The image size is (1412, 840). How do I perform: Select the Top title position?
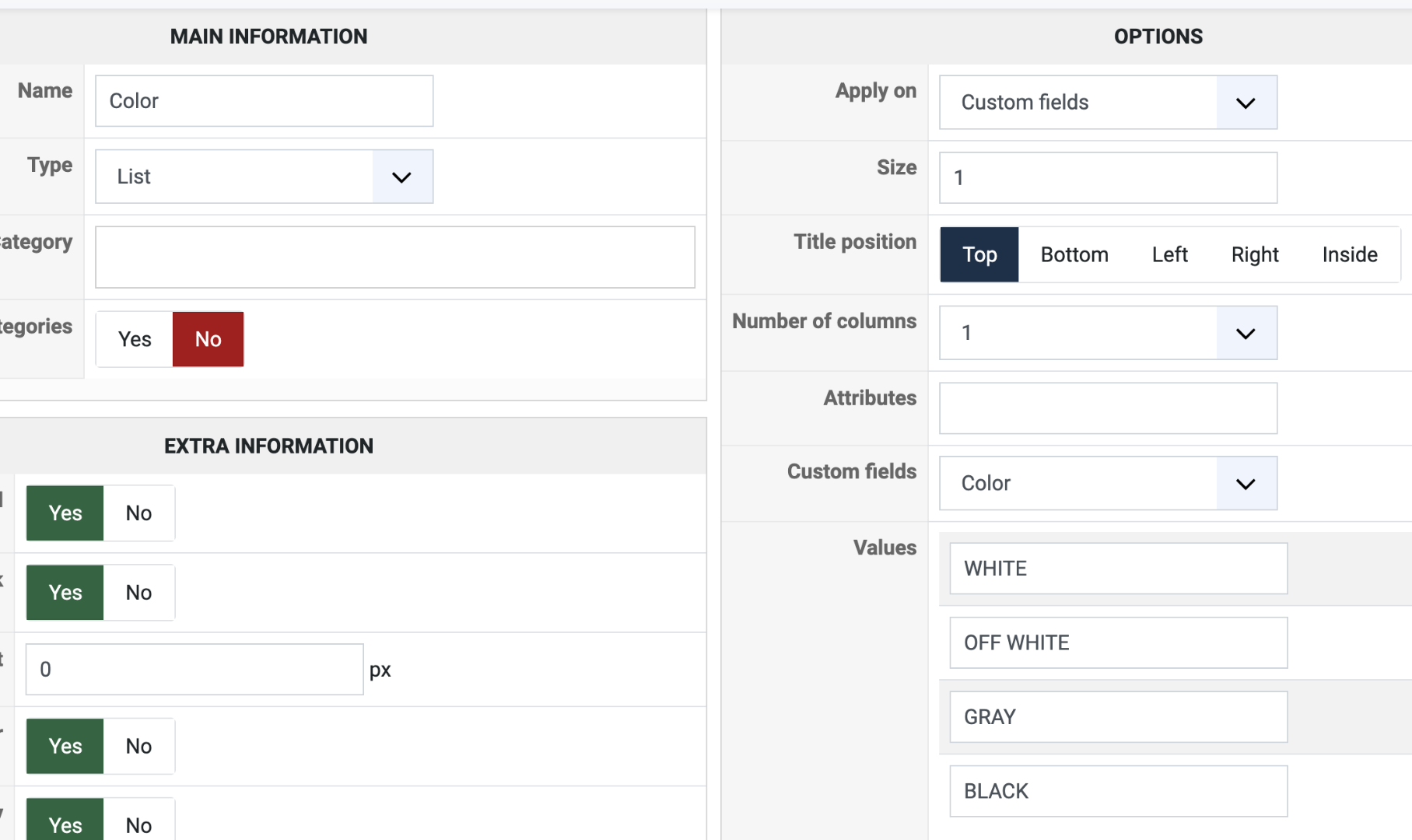pyautogui.click(x=979, y=254)
